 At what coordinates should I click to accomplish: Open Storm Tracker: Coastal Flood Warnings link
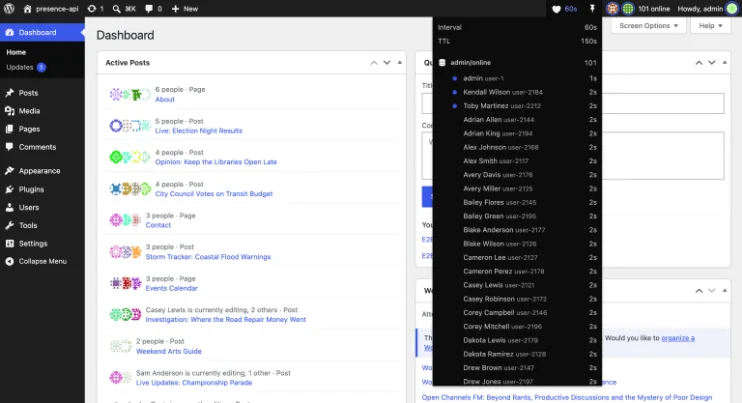pyautogui.click(x=208, y=256)
